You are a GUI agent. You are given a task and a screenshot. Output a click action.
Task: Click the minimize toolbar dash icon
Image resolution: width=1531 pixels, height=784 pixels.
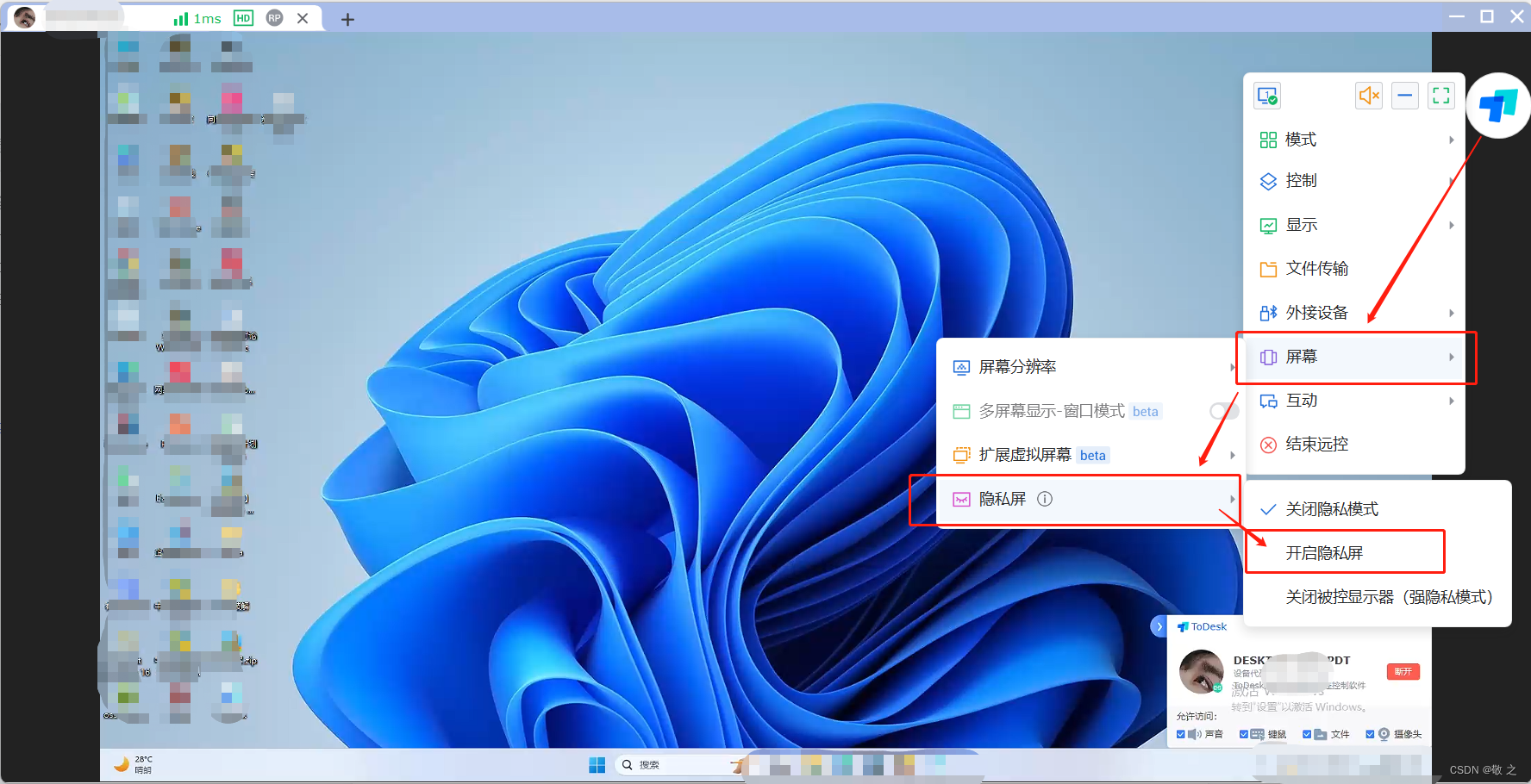1405,96
